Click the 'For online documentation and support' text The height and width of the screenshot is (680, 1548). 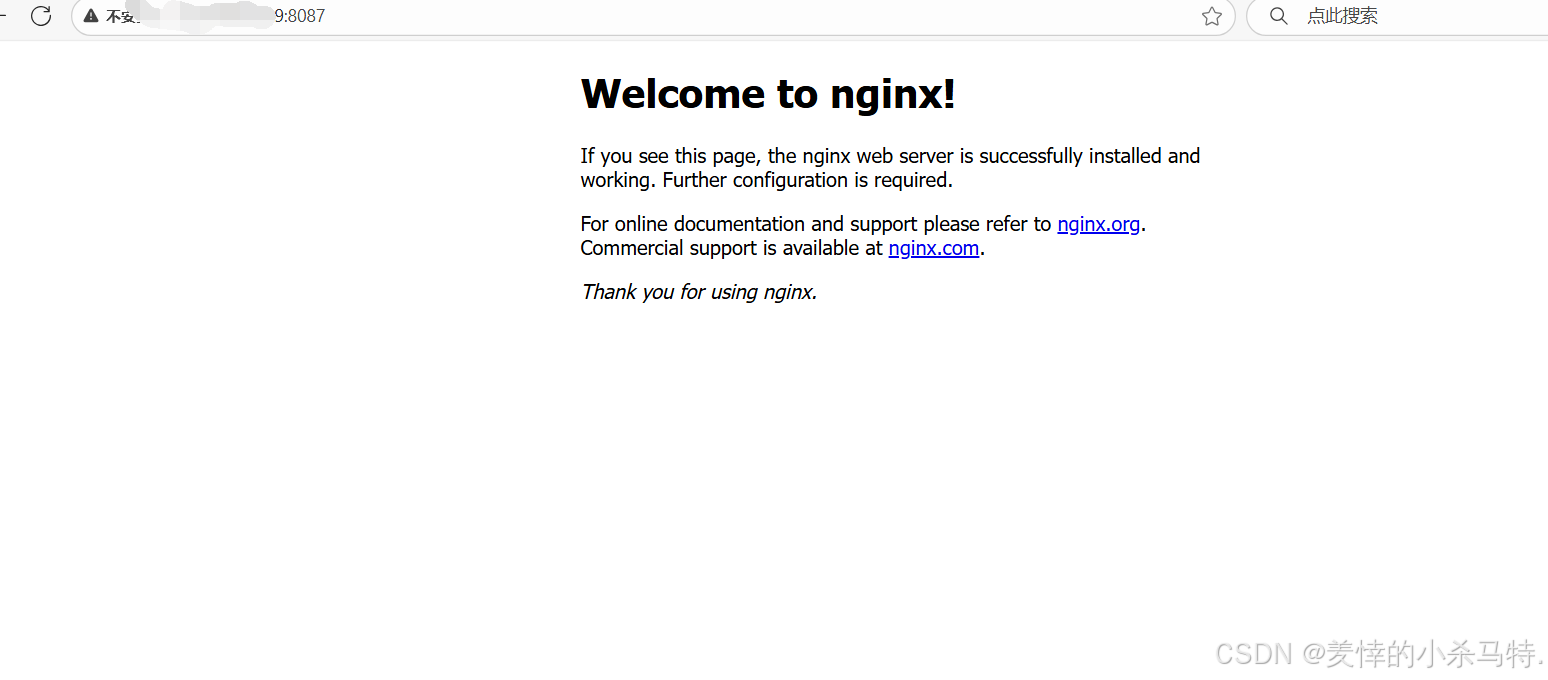click(x=749, y=224)
